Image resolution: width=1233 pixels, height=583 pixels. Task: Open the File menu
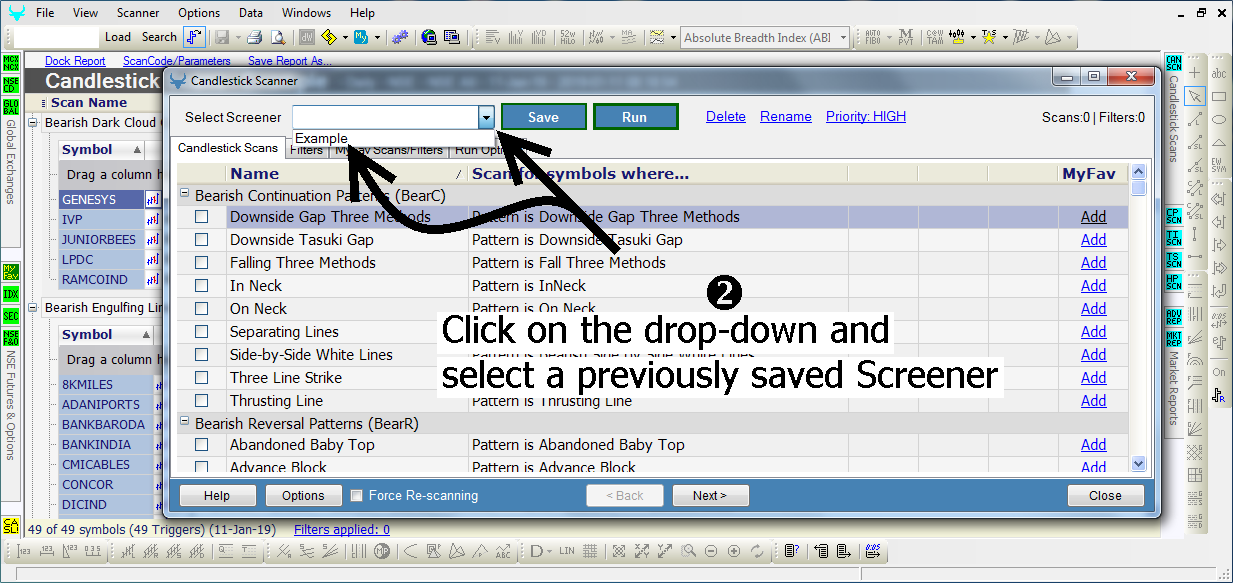[45, 13]
